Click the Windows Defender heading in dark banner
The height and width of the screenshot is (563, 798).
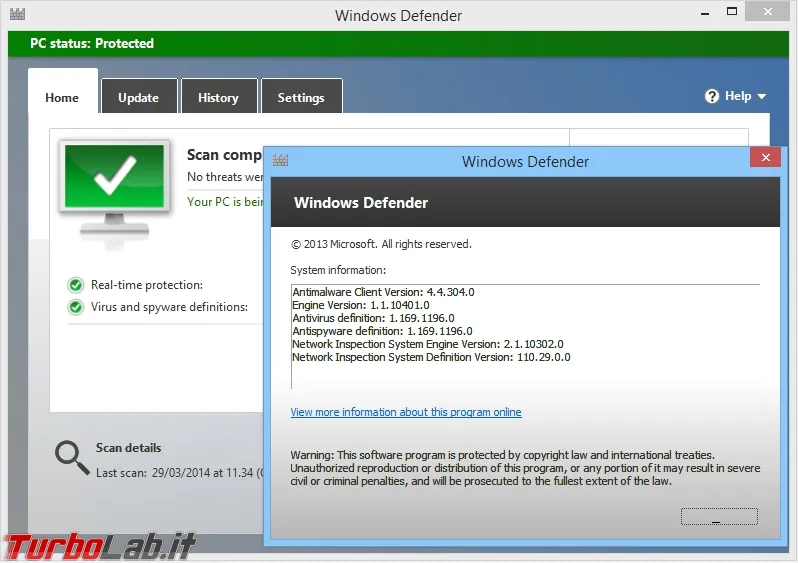tap(361, 203)
